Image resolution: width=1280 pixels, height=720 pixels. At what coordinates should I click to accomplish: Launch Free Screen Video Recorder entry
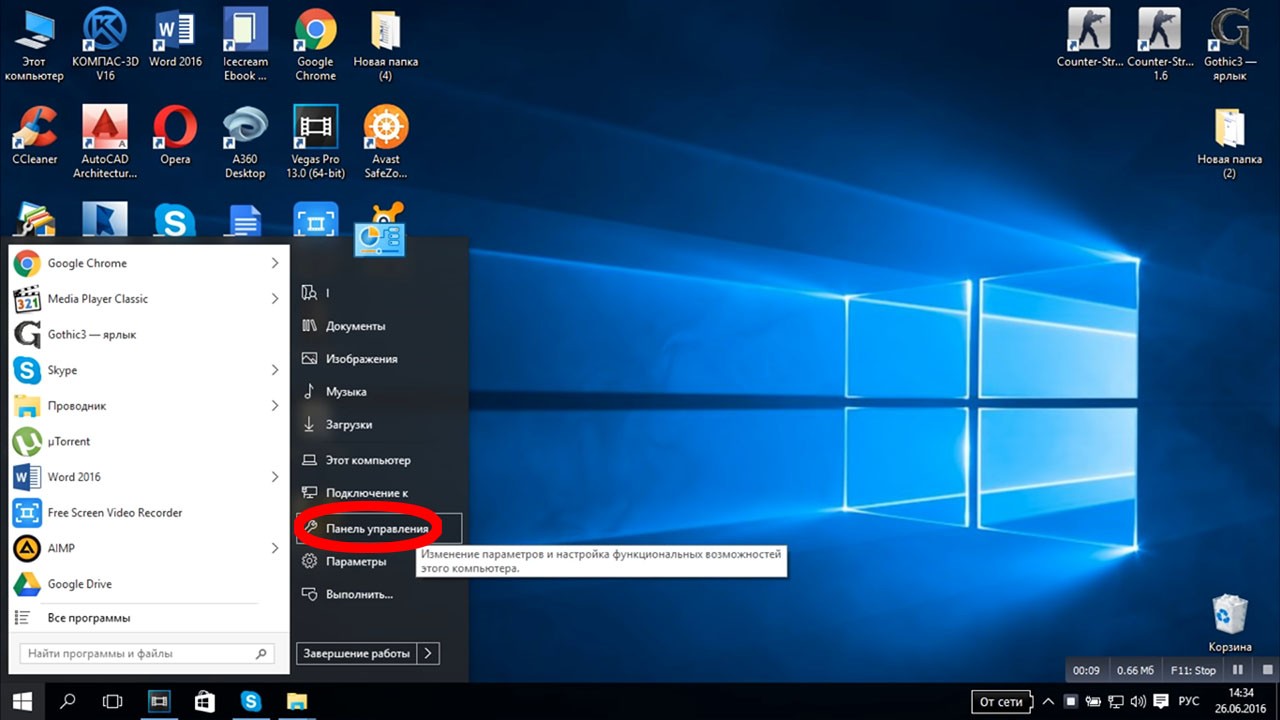point(149,513)
